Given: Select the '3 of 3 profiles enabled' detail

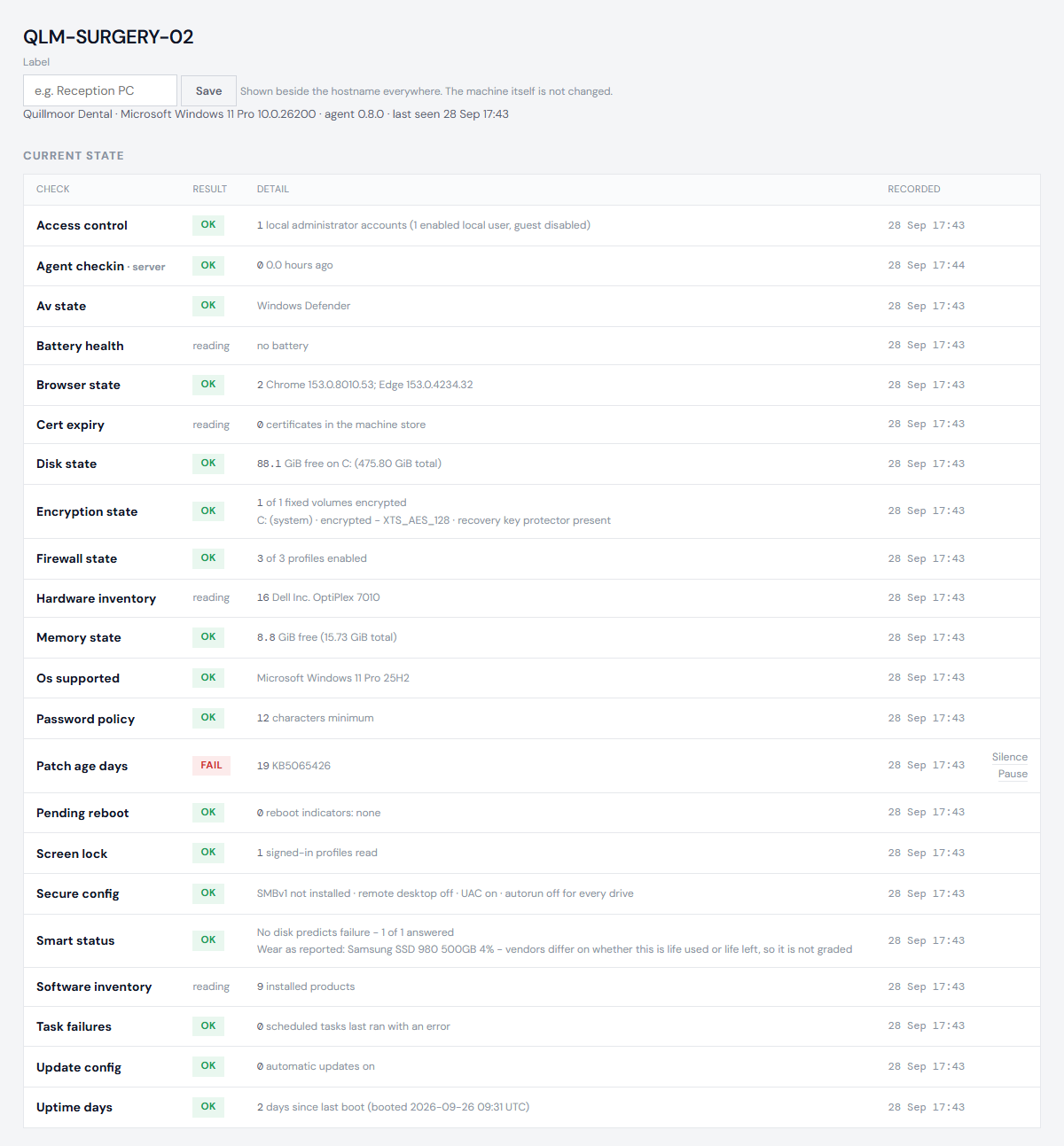Looking at the screenshot, I should pos(312,558).
